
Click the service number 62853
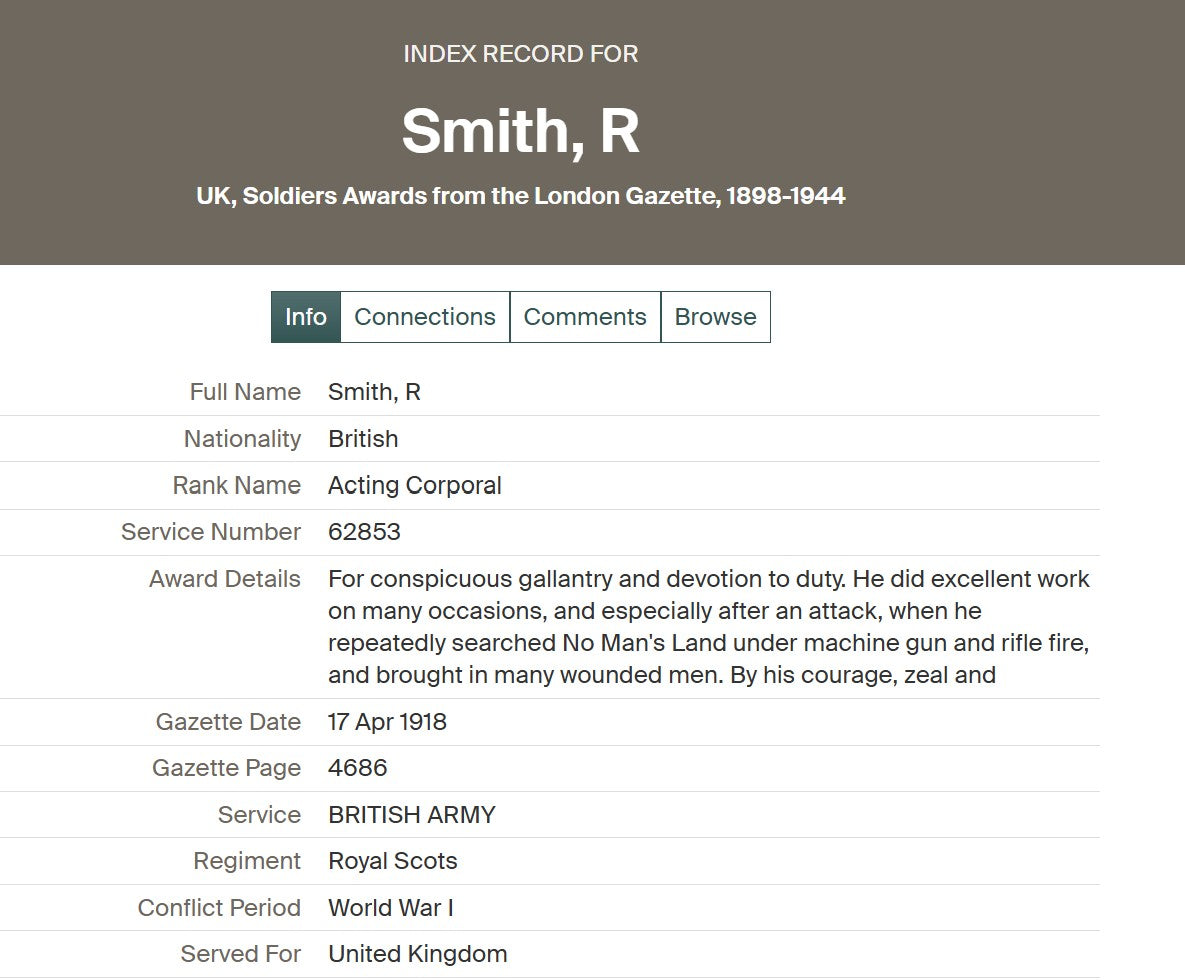pyautogui.click(x=364, y=532)
